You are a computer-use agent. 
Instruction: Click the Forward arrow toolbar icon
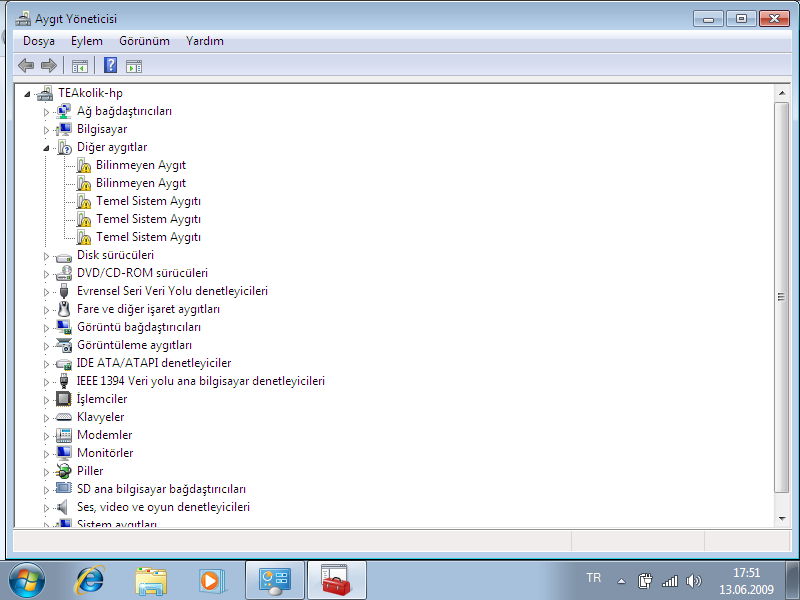[49, 65]
